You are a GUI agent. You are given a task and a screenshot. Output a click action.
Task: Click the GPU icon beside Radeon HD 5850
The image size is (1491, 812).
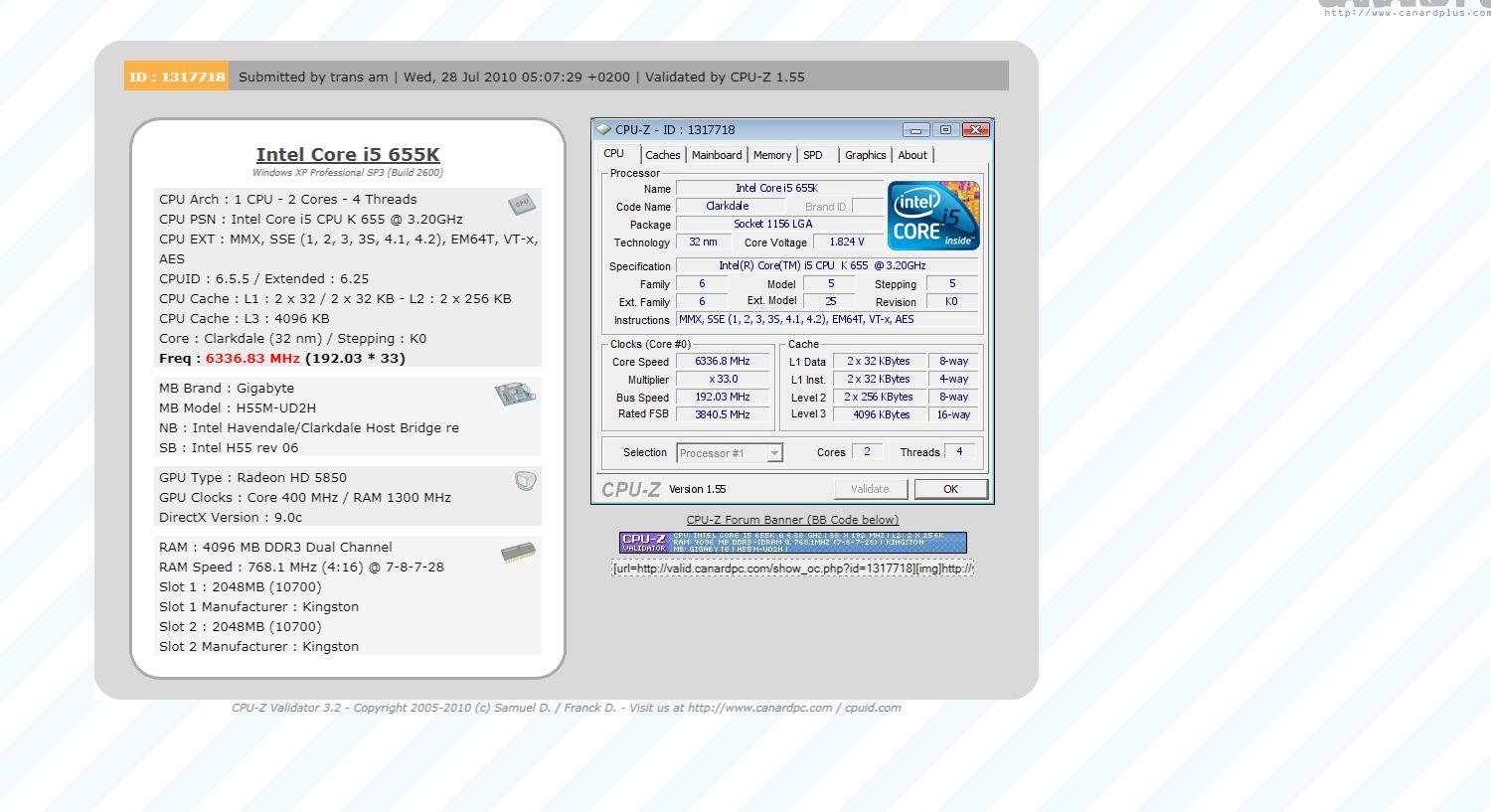[526, 481]
